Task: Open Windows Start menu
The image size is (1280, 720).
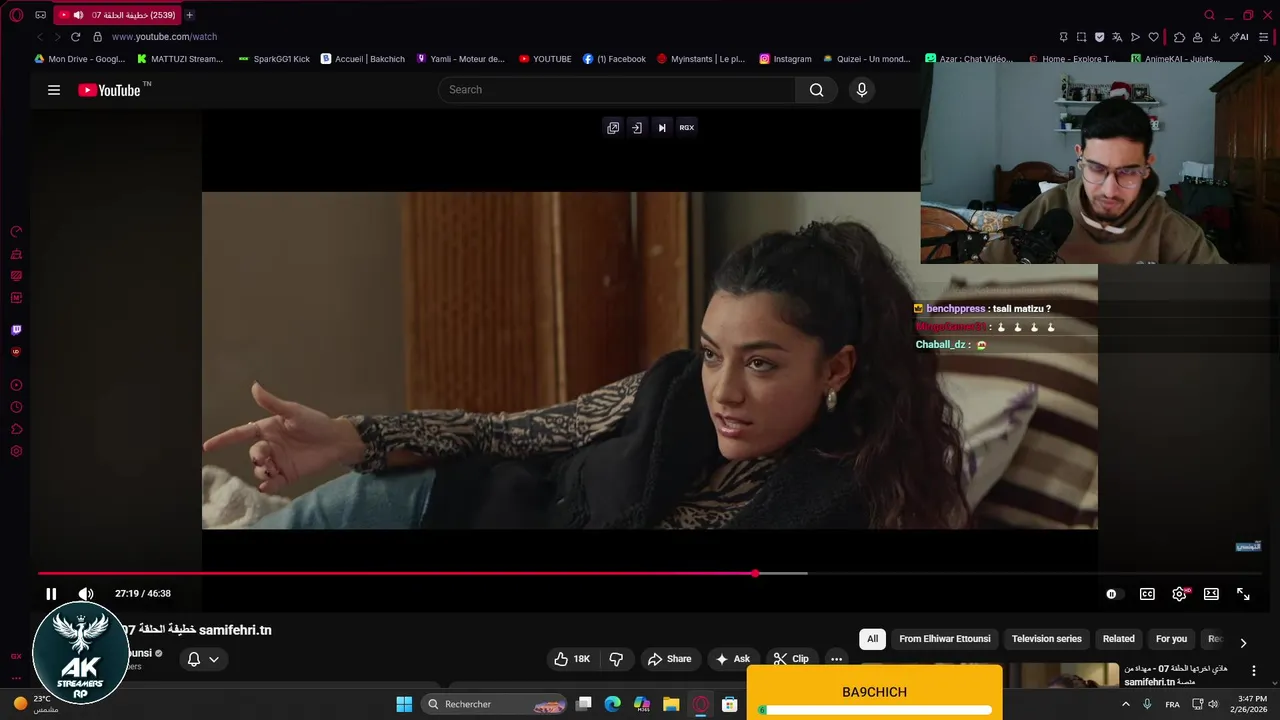Action: coord(404,704)
